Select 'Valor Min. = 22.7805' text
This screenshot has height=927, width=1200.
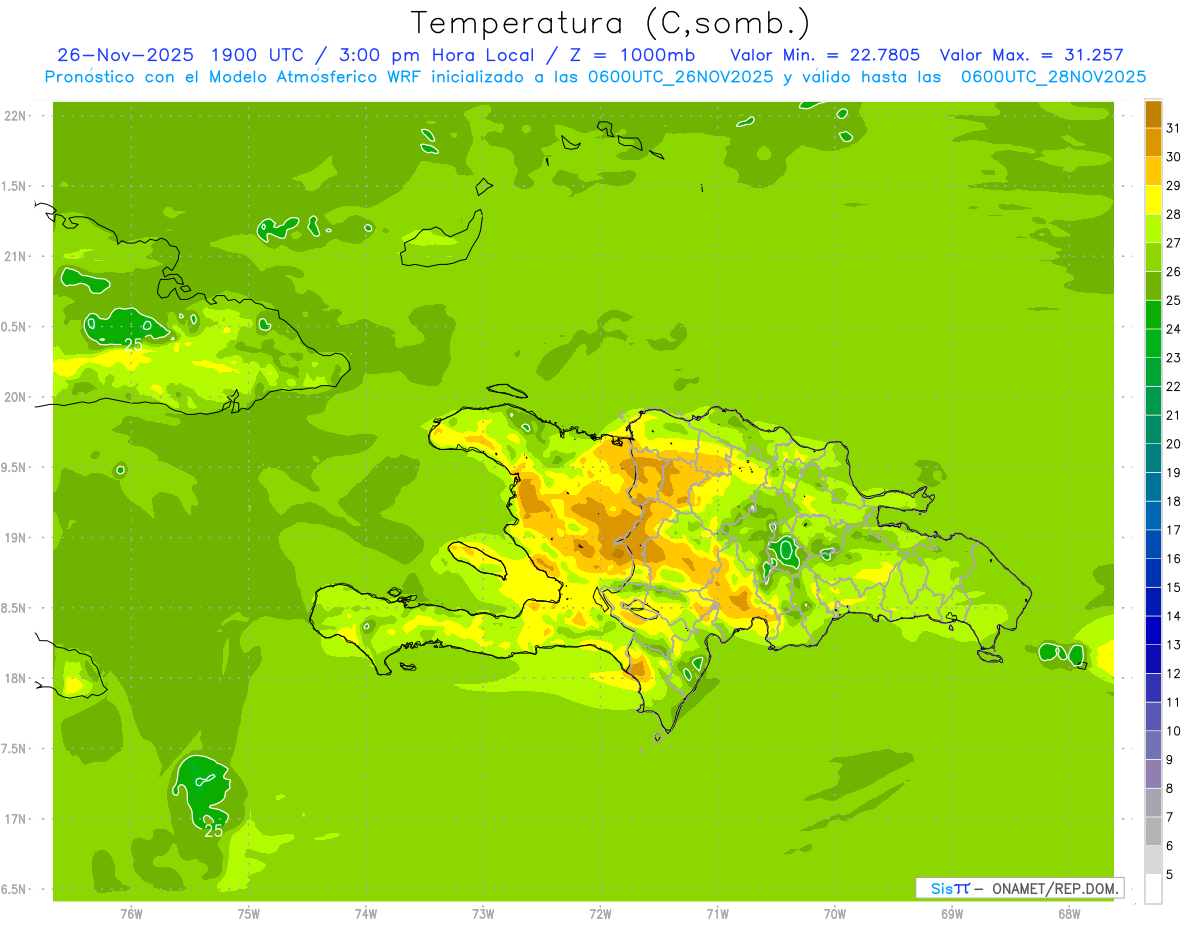[825, 55]
